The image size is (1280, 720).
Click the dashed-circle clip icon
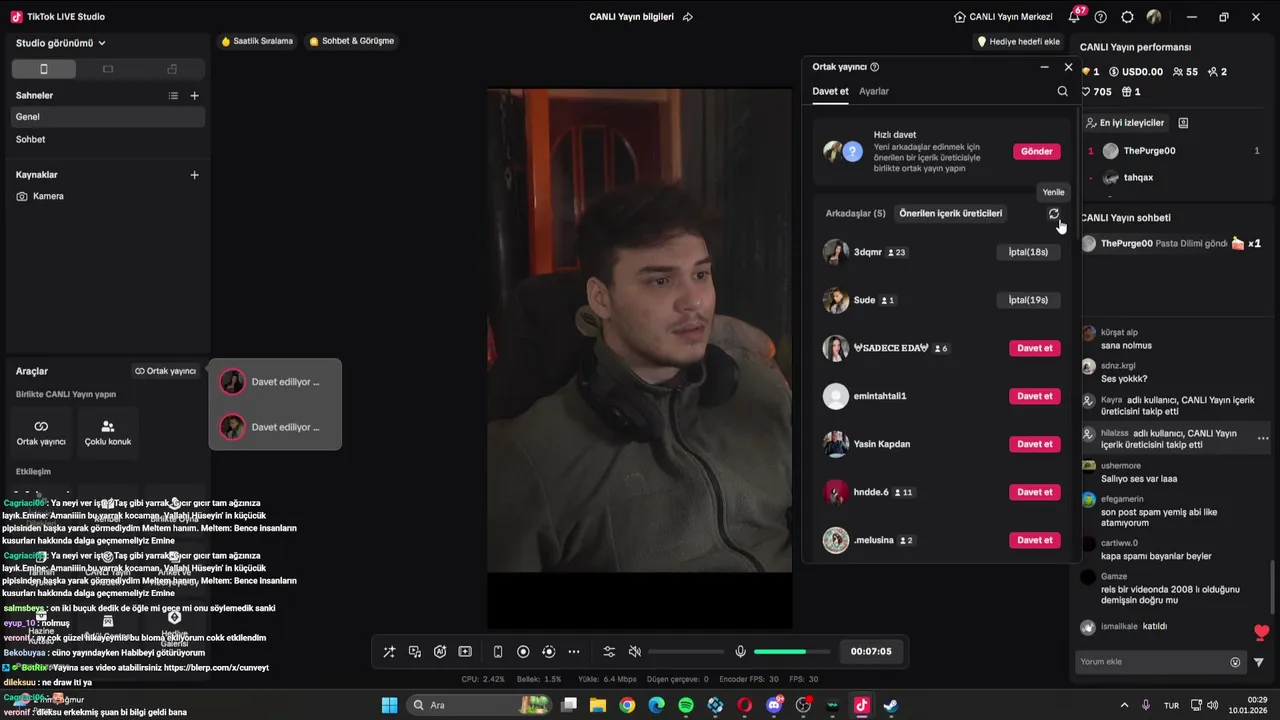click(x=548, y=652)
